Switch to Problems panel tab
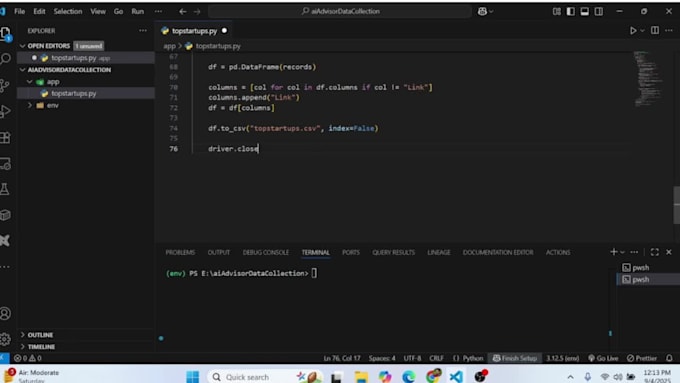The image size is (680, 383). (x=180, y=252)
